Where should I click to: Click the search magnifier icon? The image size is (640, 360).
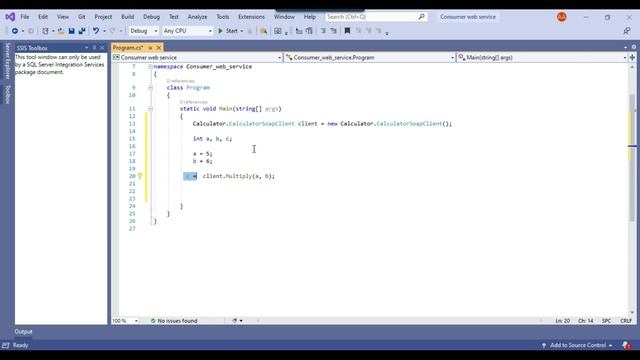422,17
